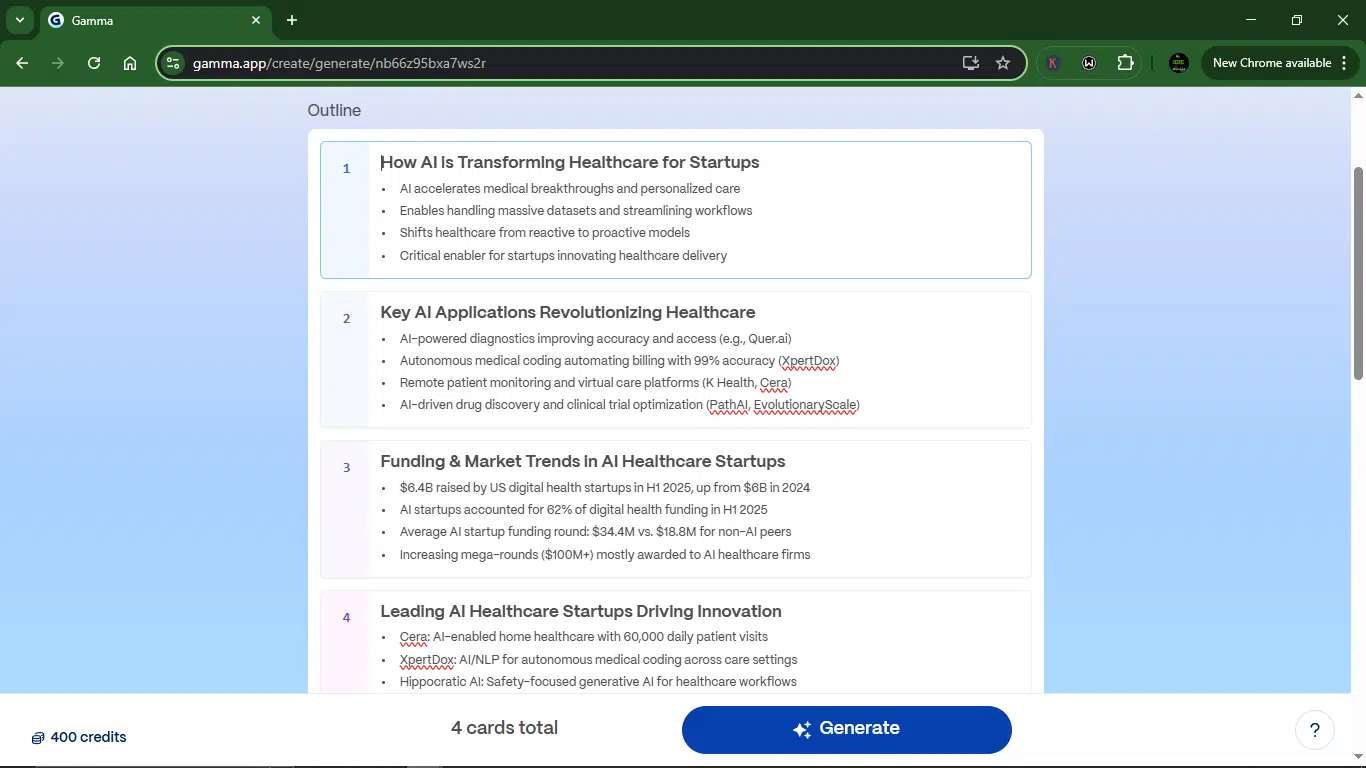Open the W circle extension icon
The image size is (1366, 768).
point(1089,63)
